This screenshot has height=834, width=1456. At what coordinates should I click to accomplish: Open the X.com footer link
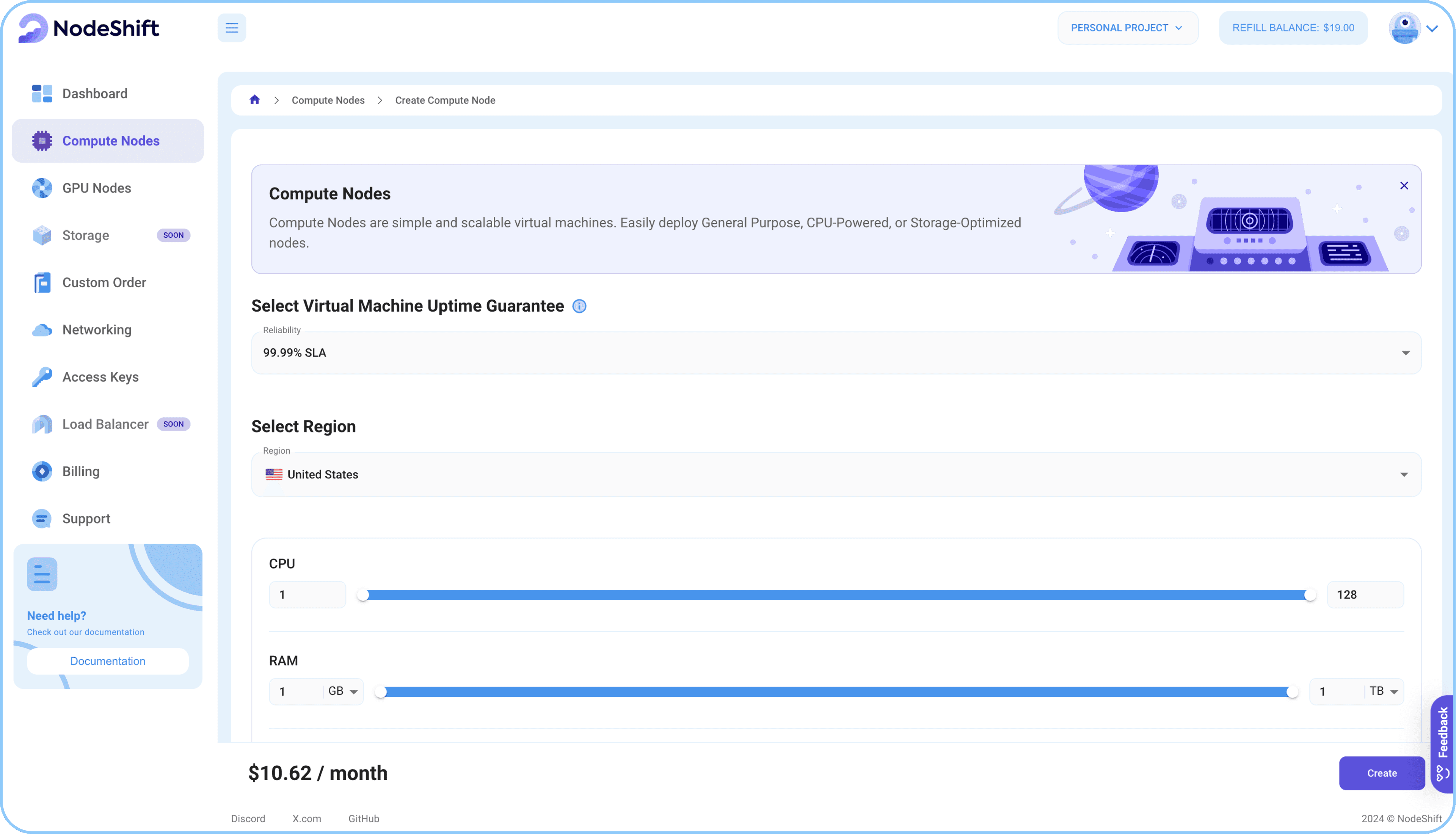(306, 818)
